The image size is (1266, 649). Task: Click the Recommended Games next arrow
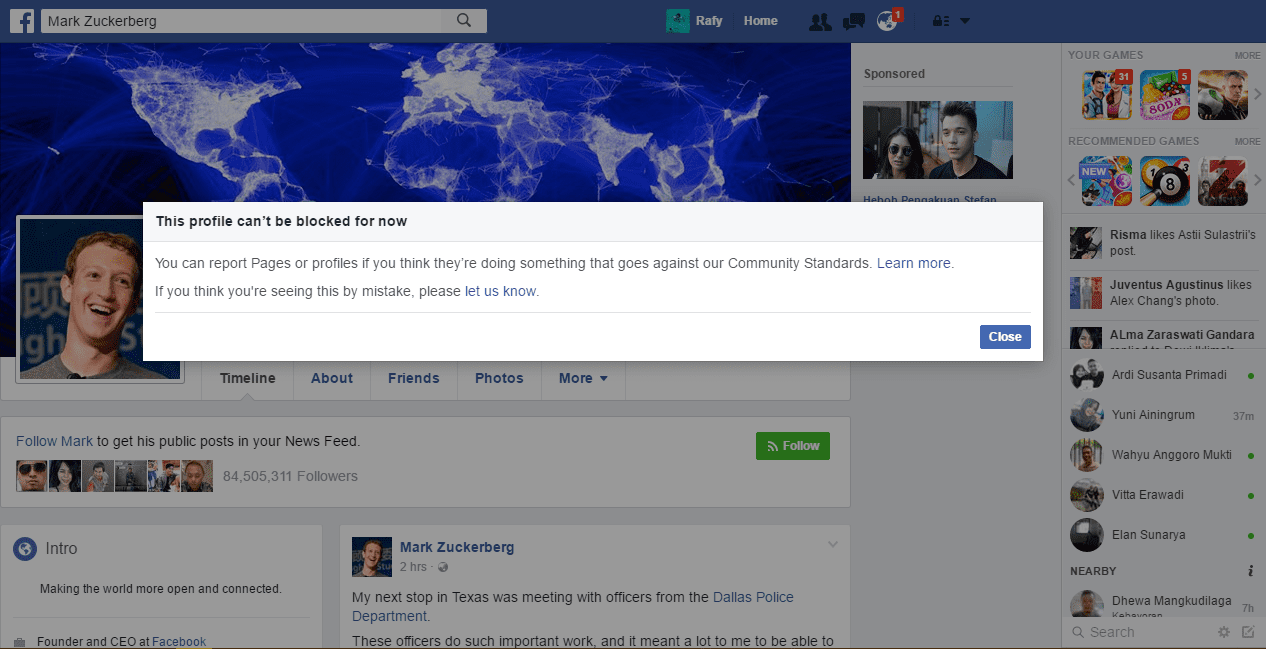click(1258, 181)
